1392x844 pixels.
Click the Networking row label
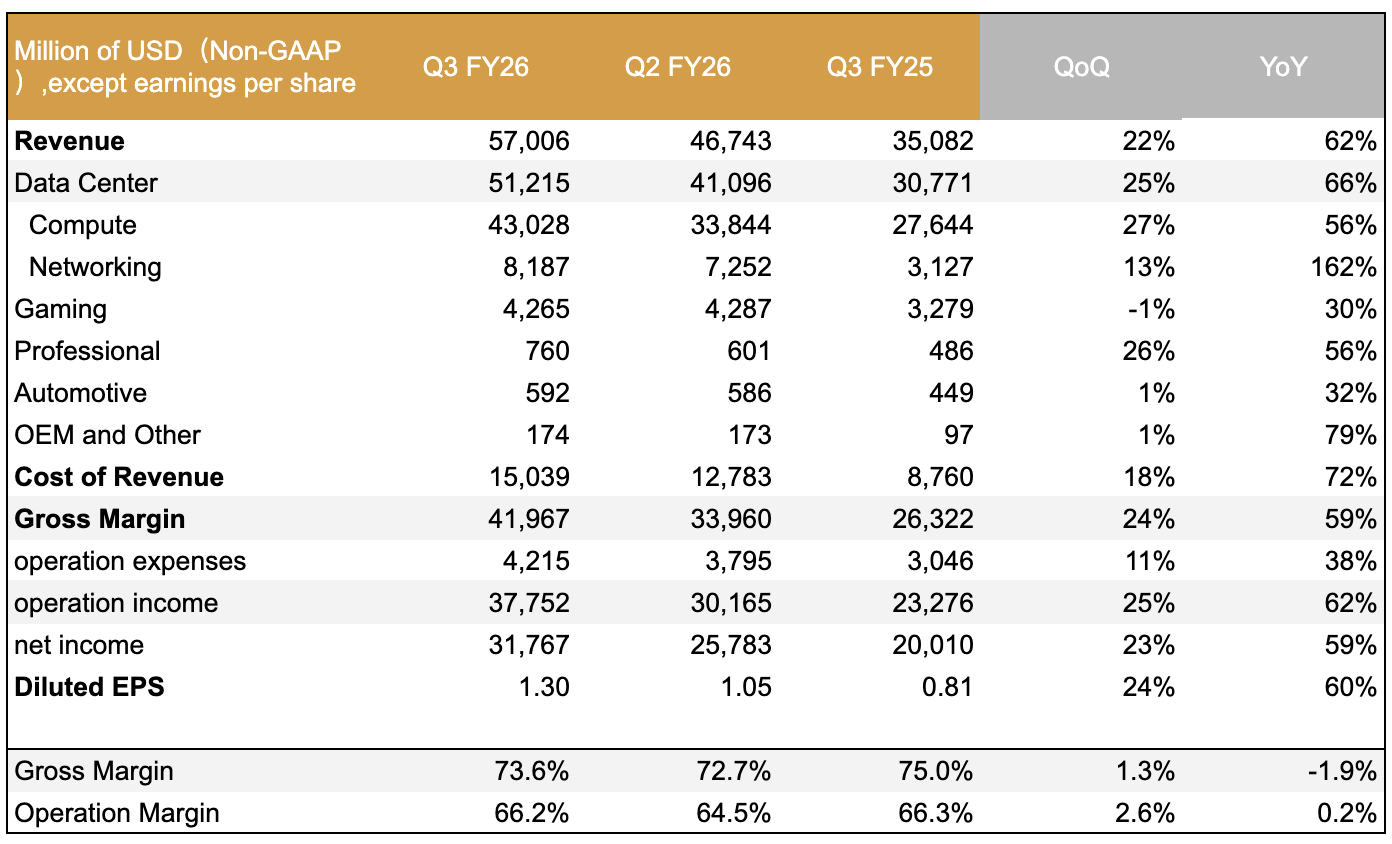point(95,267)
